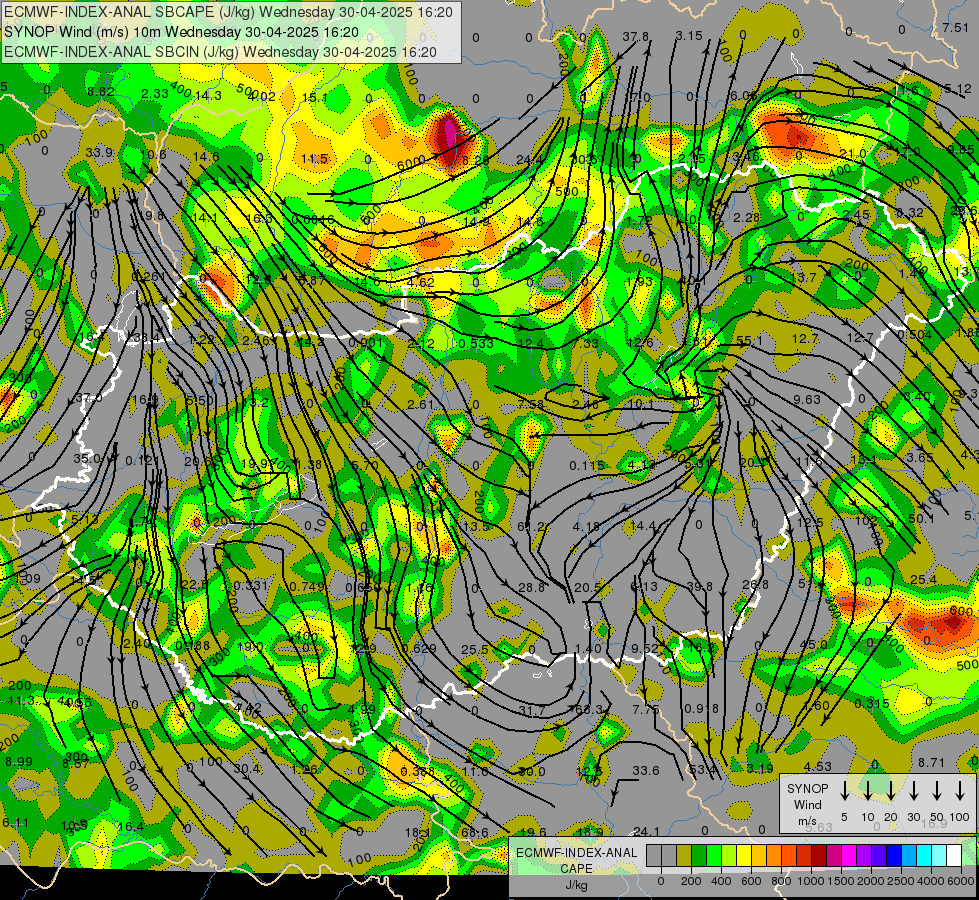The height and width of the screenshot is (900, 979).
Task: Click the map value 0.115
Action: [x=587, y=465]
